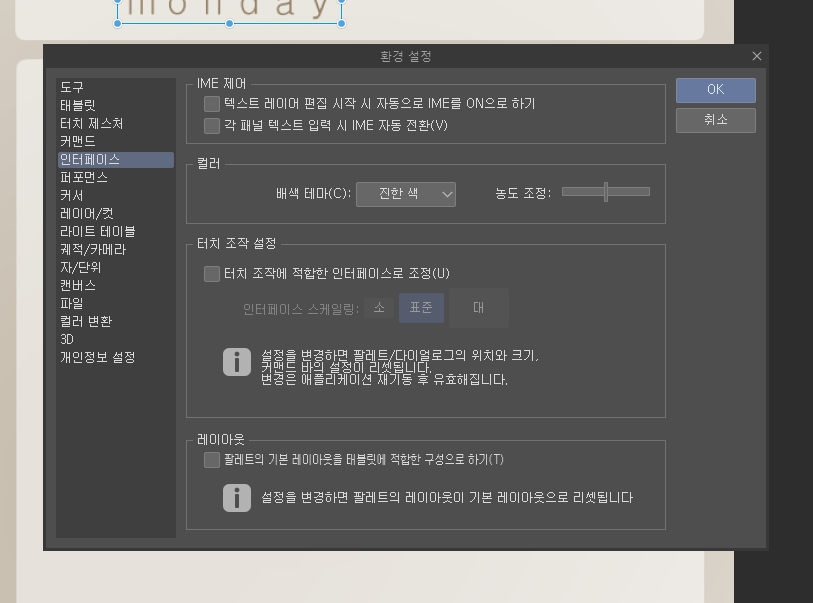
Task: Open the 배색 테마 dropdown
Action: 406,194
